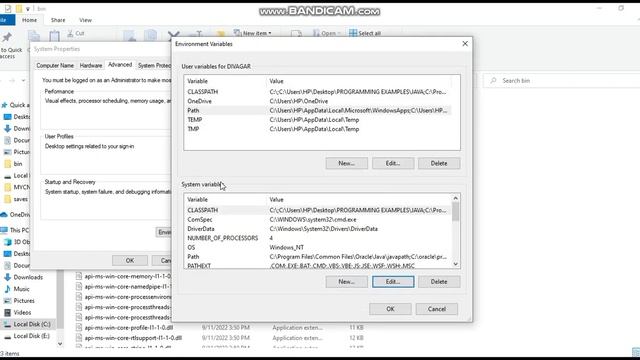Select the OneDrive user variable row
The height and width of the screenshot is (360, 640).
318,101
